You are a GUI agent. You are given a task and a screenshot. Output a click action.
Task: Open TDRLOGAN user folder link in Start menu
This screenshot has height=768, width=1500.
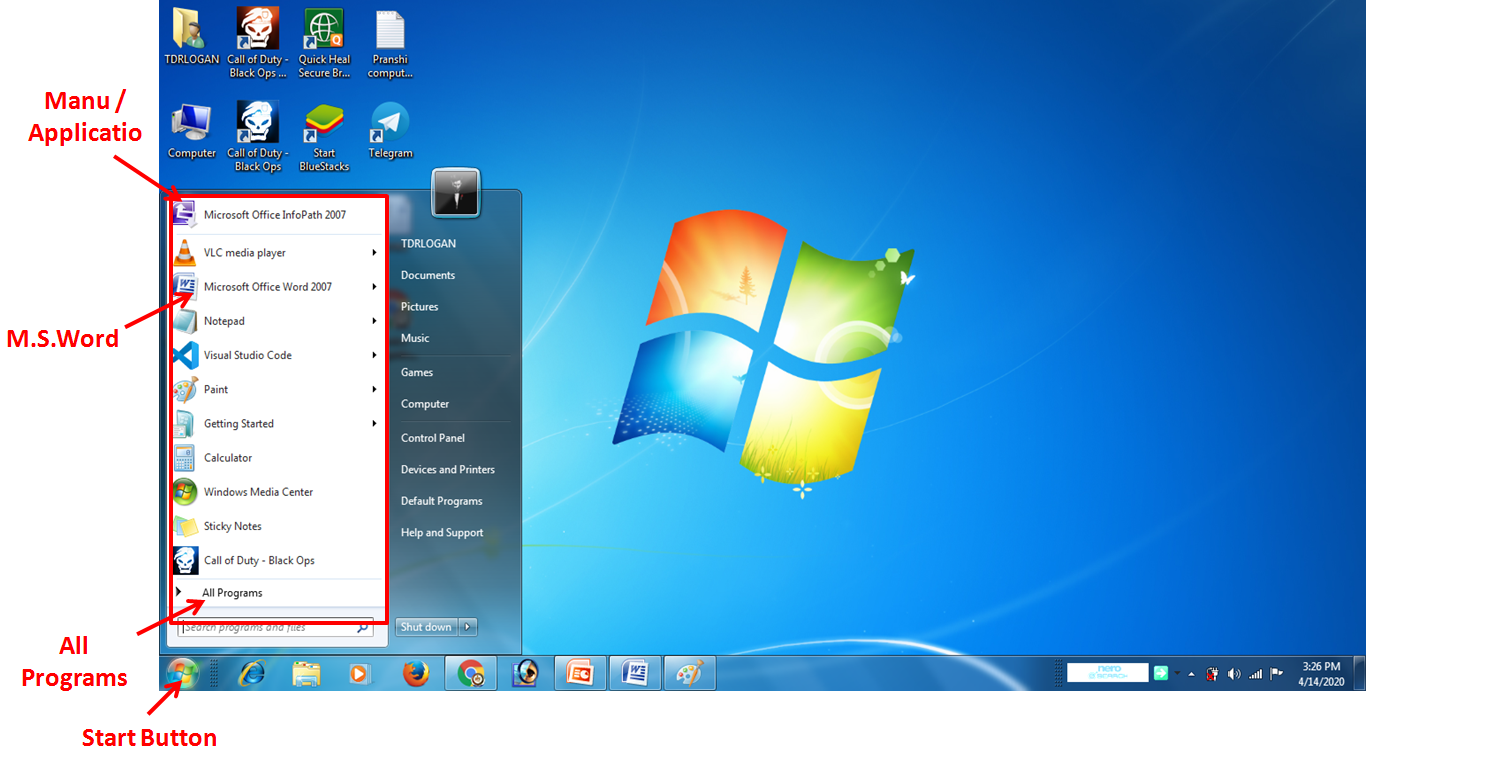coord(427,244)
